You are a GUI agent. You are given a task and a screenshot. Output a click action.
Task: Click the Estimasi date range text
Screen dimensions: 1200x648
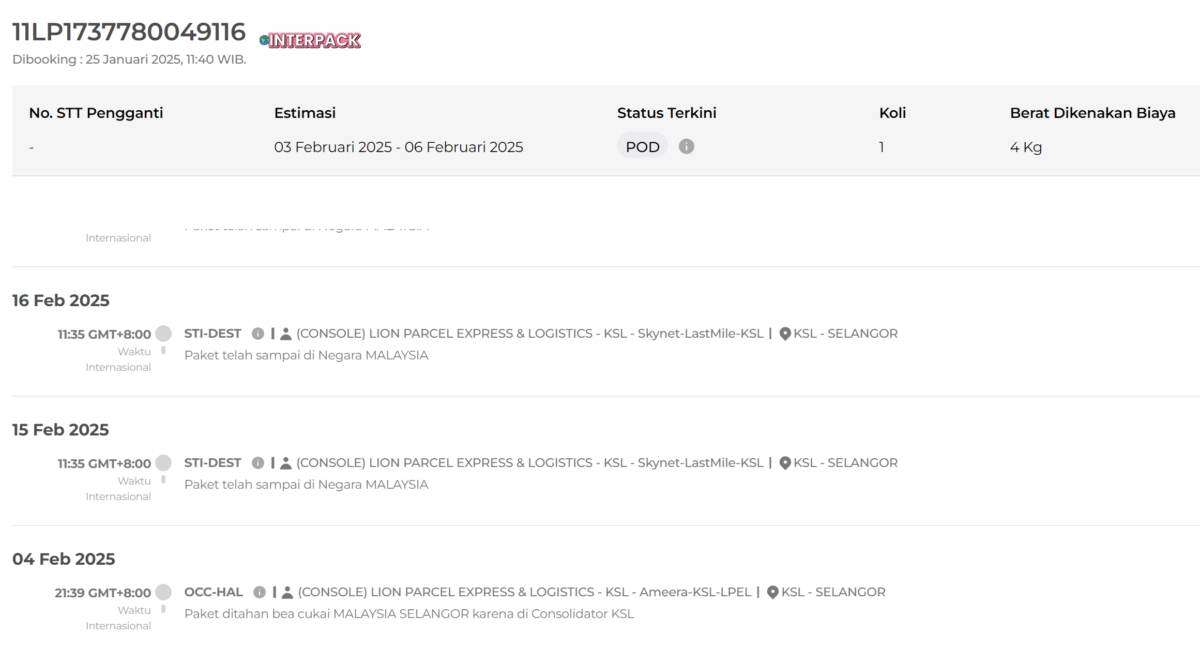click(x=398, y=147)
